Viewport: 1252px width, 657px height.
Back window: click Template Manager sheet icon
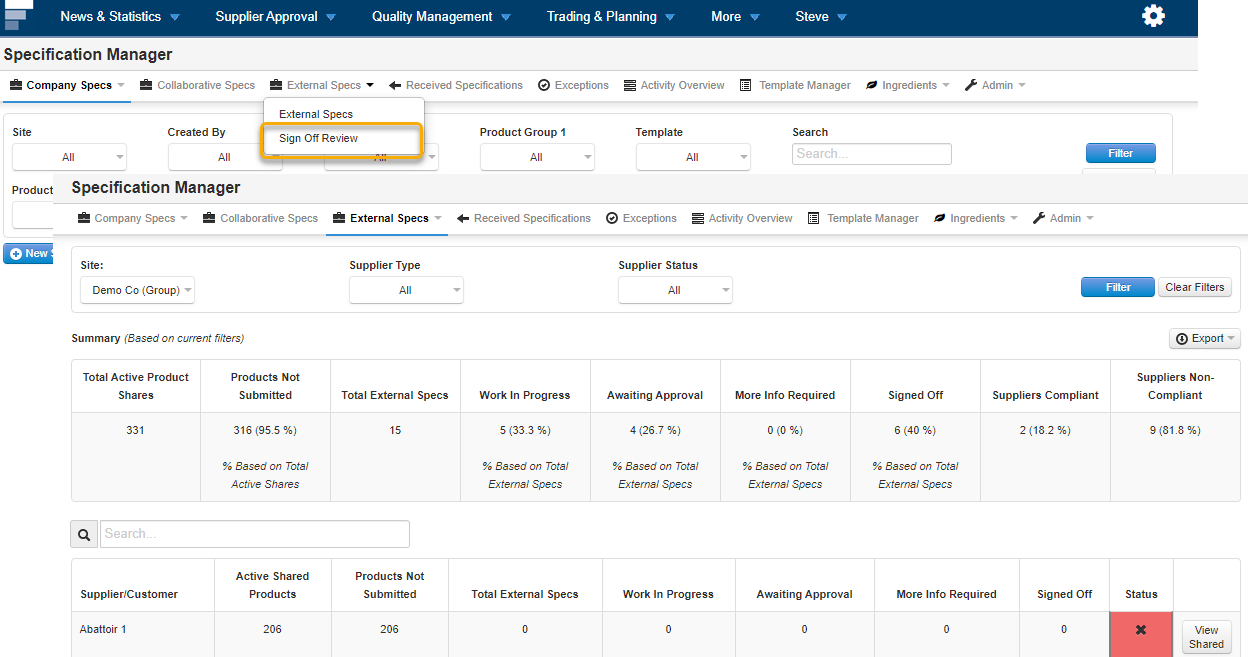point(746,85)
